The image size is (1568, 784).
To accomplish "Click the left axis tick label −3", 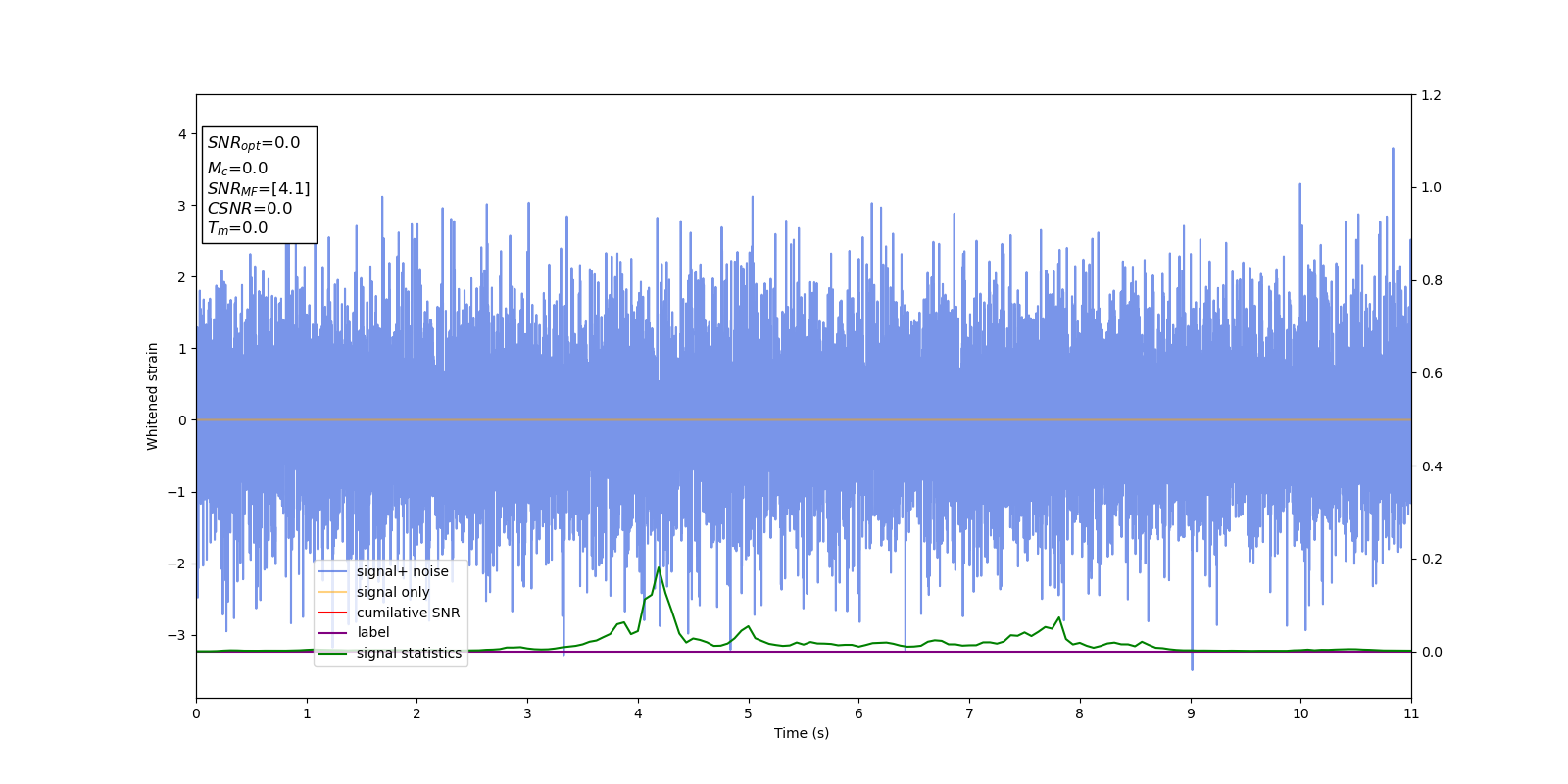I will 174,635.
